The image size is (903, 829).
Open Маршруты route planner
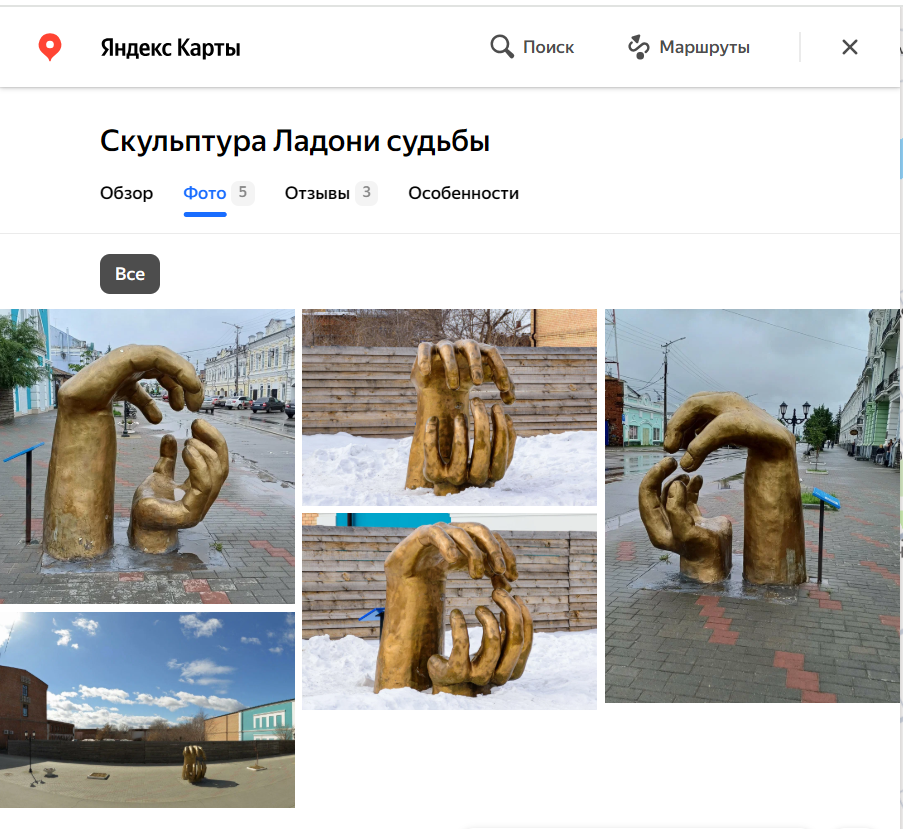click(x=704, y=47)
